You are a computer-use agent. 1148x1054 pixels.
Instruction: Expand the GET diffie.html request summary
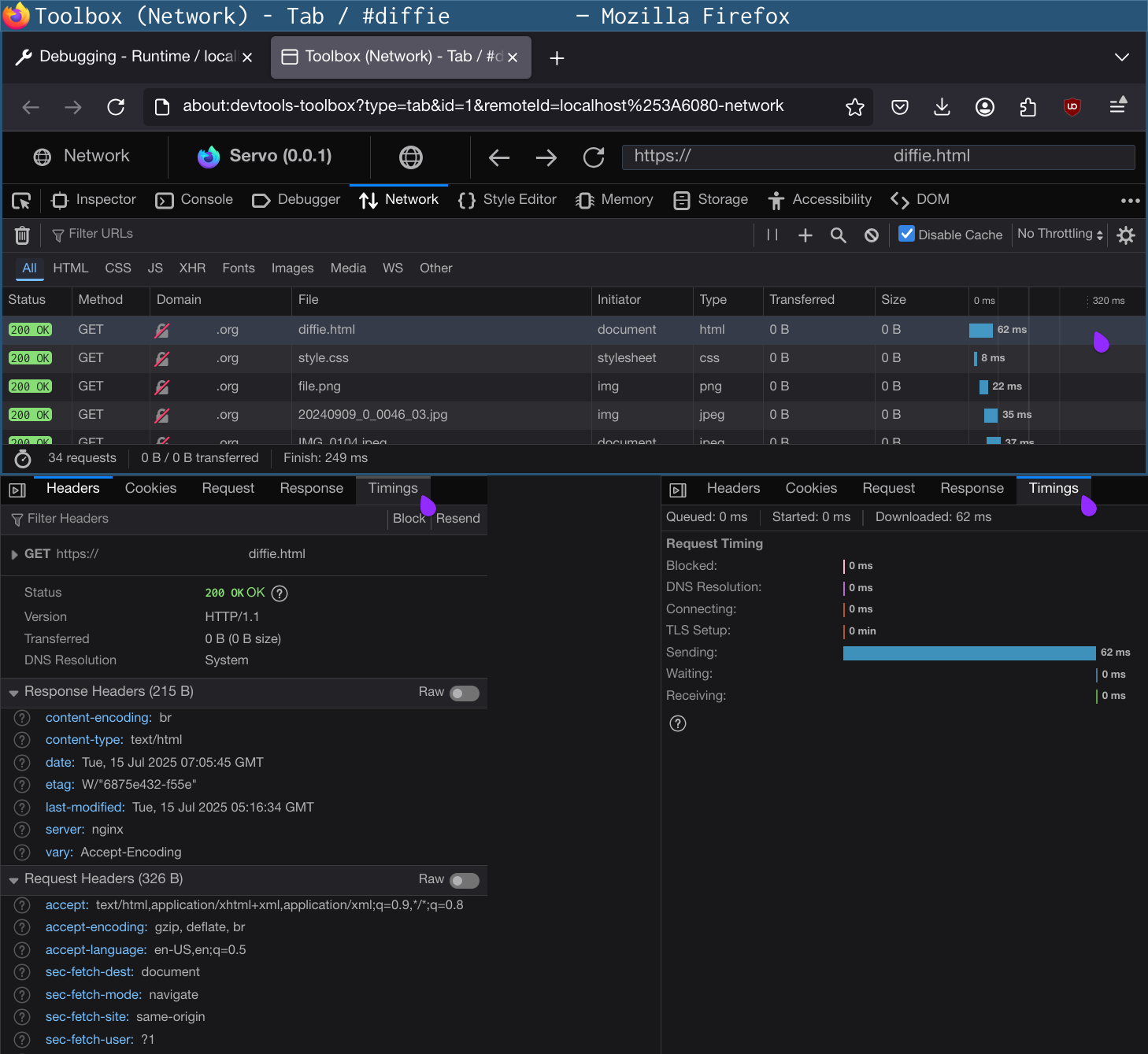click(x=13, y=553)
